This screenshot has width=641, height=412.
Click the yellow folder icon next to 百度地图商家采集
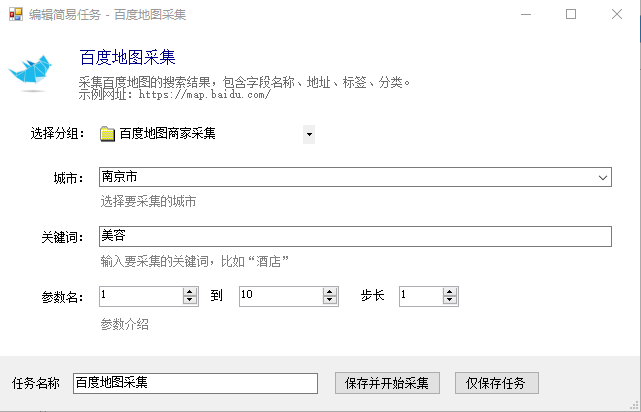point(108,134)
